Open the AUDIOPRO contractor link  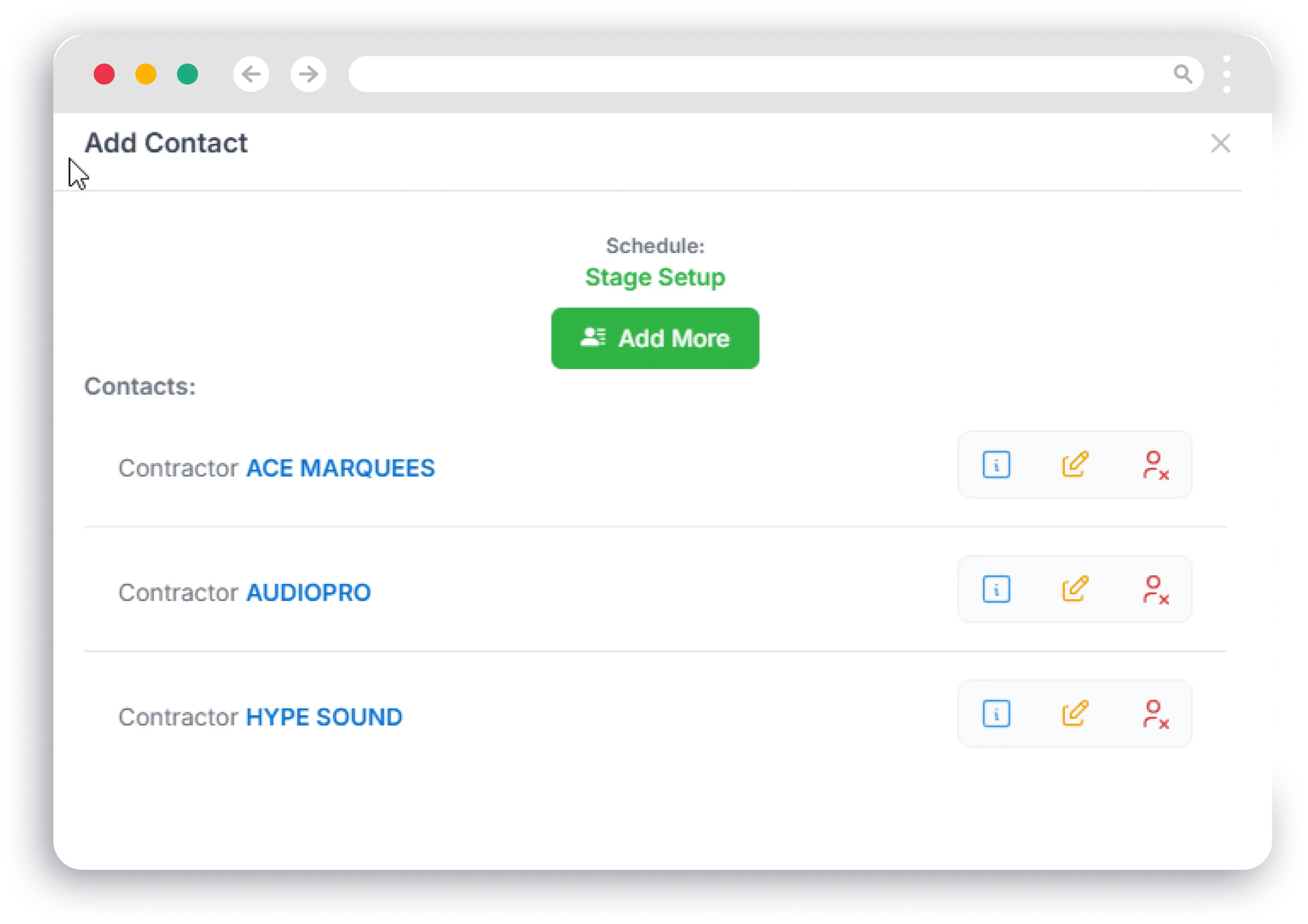coord(308,593)
